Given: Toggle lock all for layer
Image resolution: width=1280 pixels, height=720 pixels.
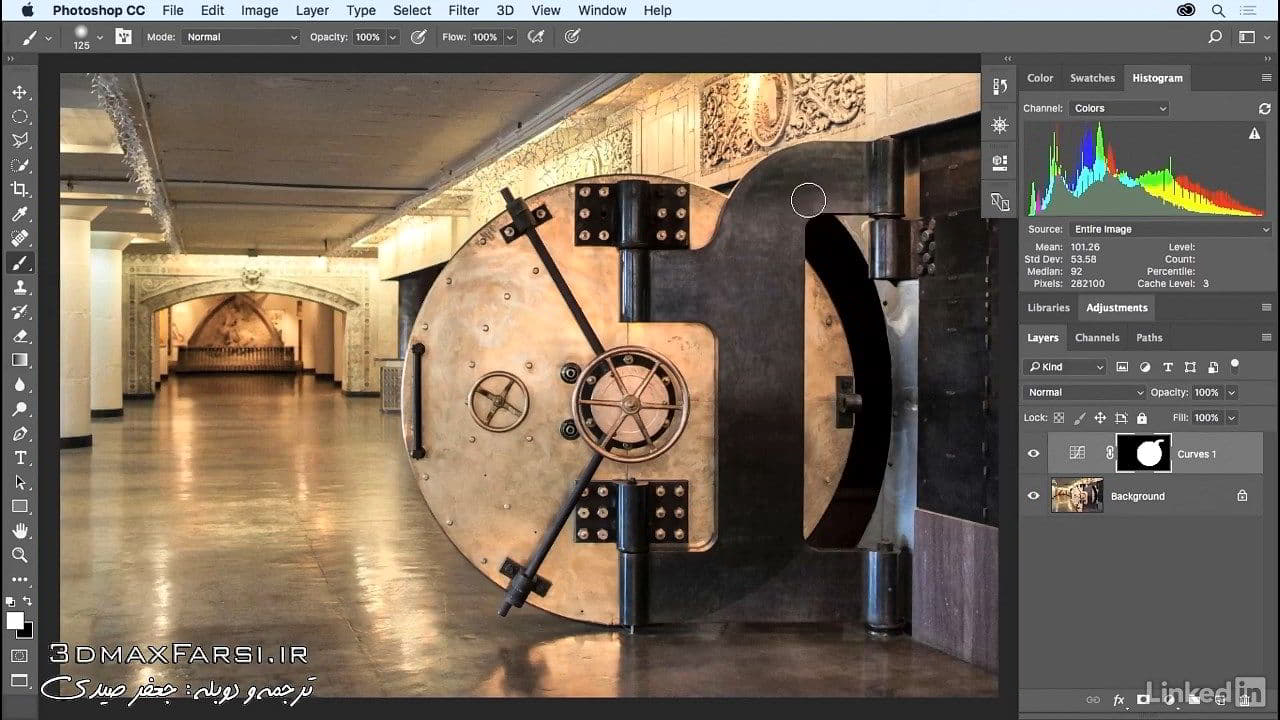Looking at the screenshot, I should tap(1142, 418).
